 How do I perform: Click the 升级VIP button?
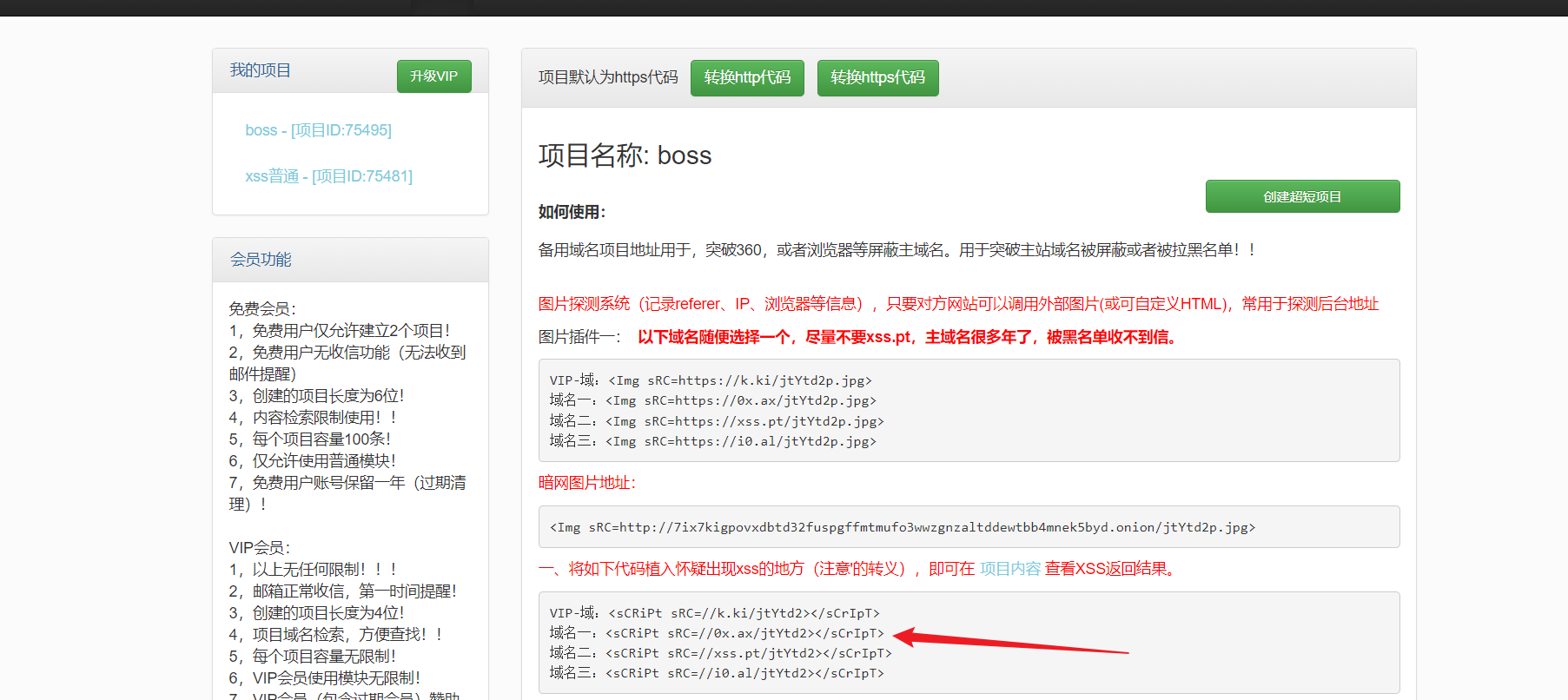433,76
